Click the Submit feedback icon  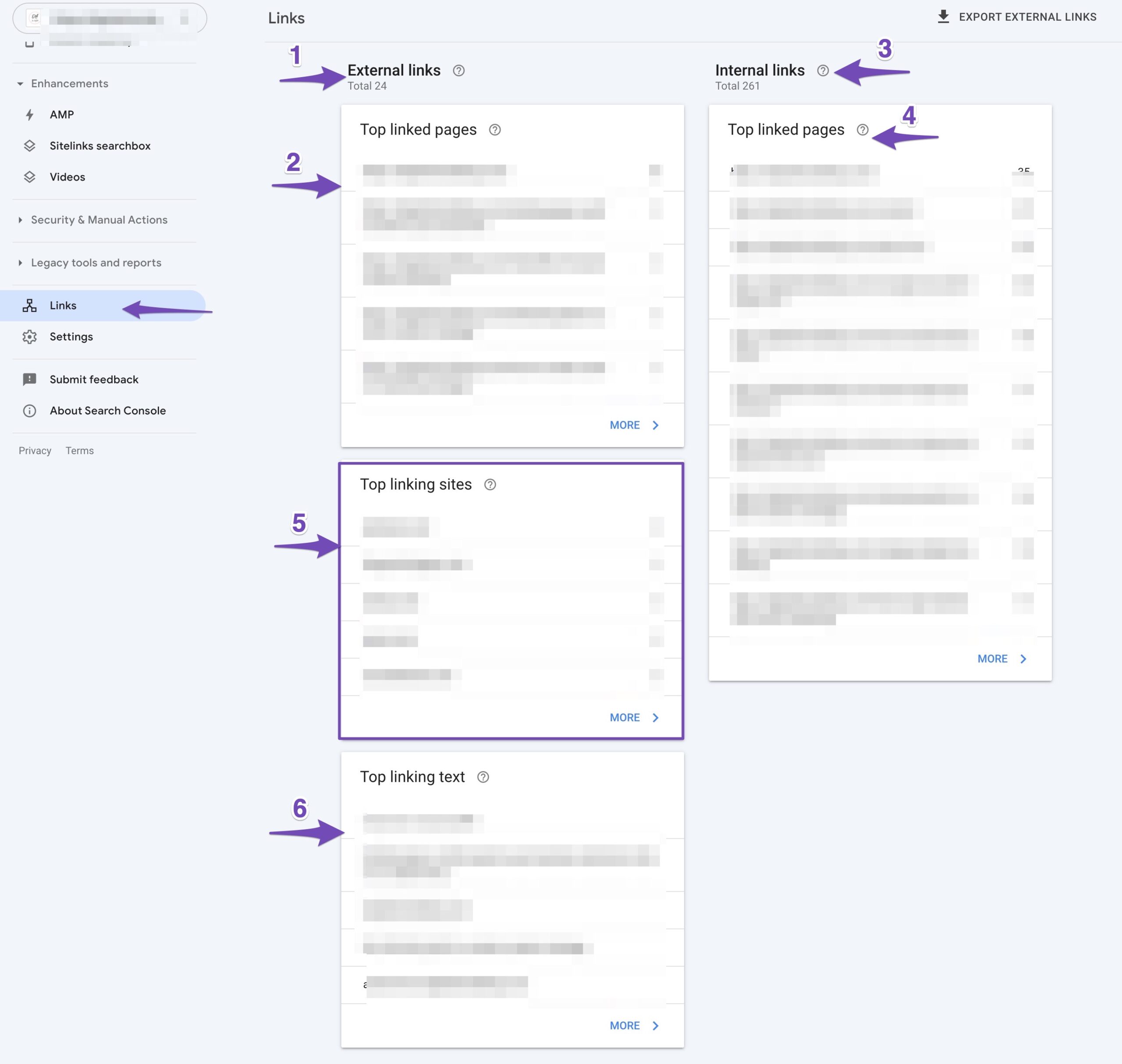pyautogui.click(x=30, y=378)
